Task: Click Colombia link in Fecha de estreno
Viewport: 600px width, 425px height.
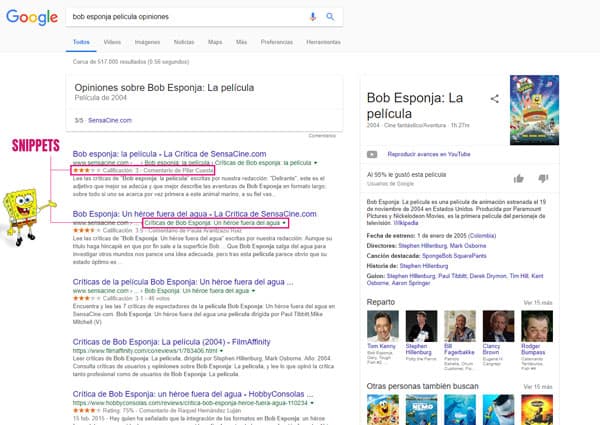Action: point(482,236)
